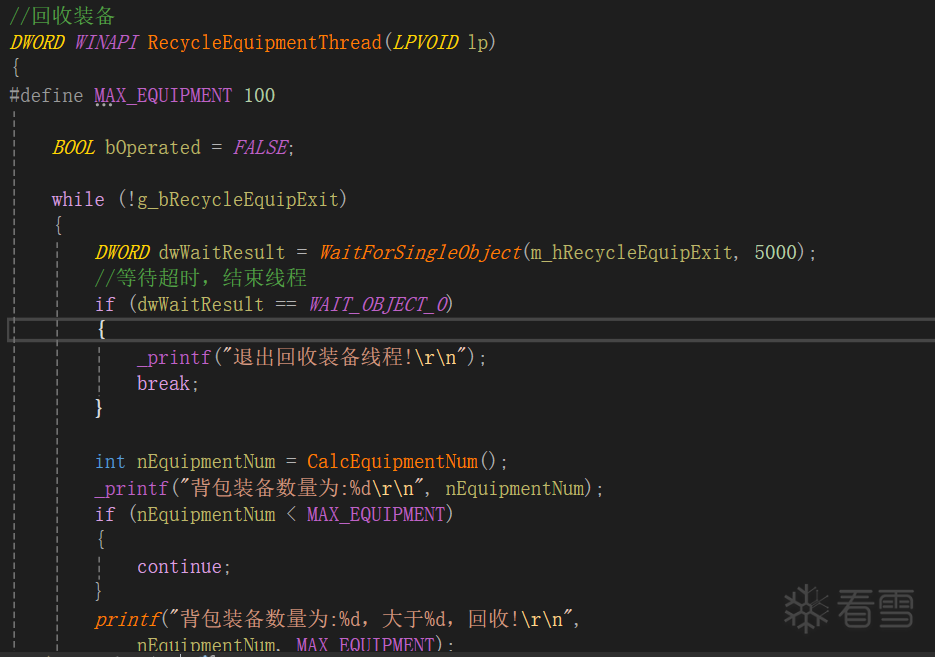Click the WINAPI keyword in function signature
Image resolution: width=935 pixels, height=657 pixels.
tap(106, 42)
